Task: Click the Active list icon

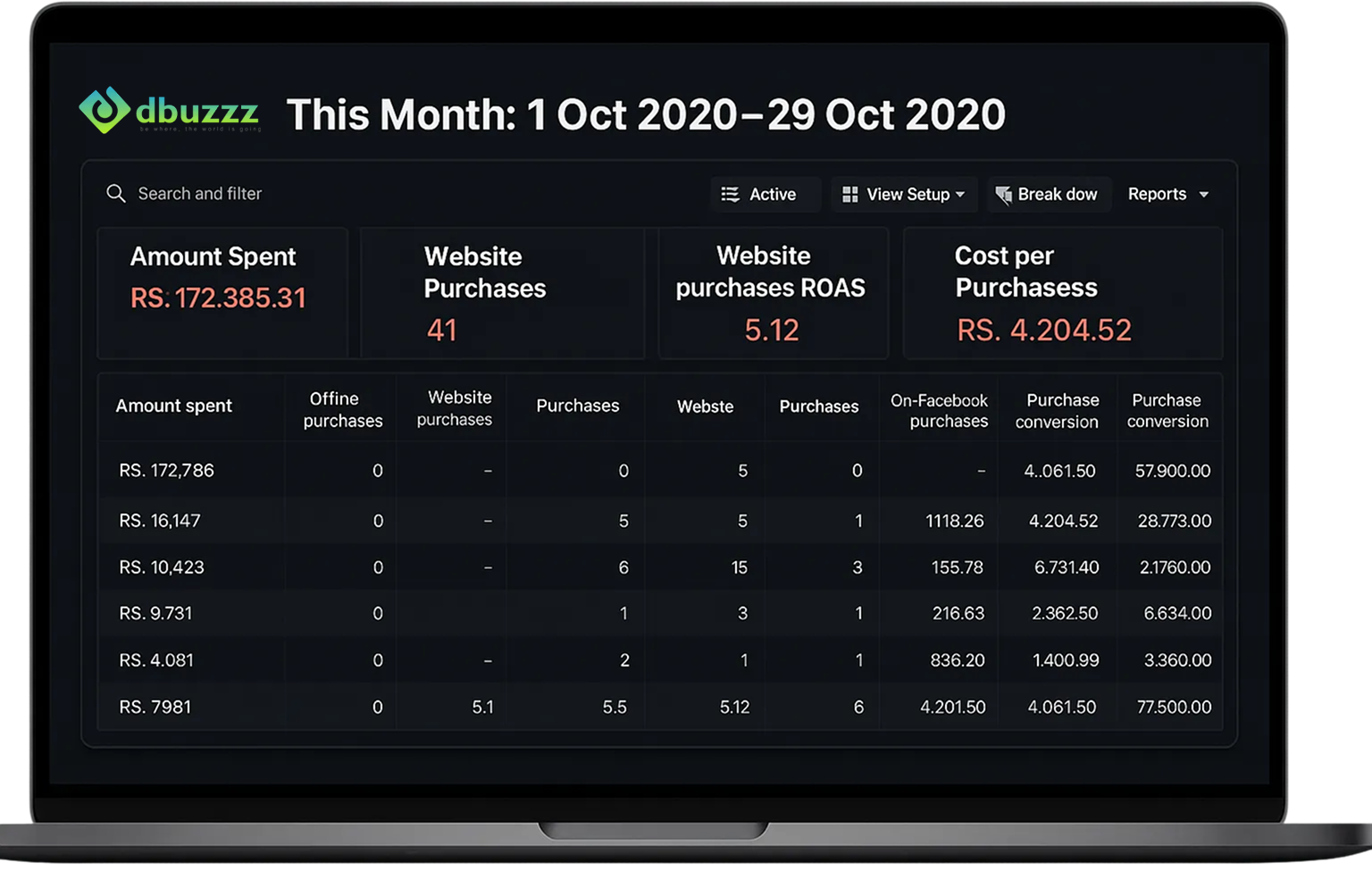Action: pos(731,195)
